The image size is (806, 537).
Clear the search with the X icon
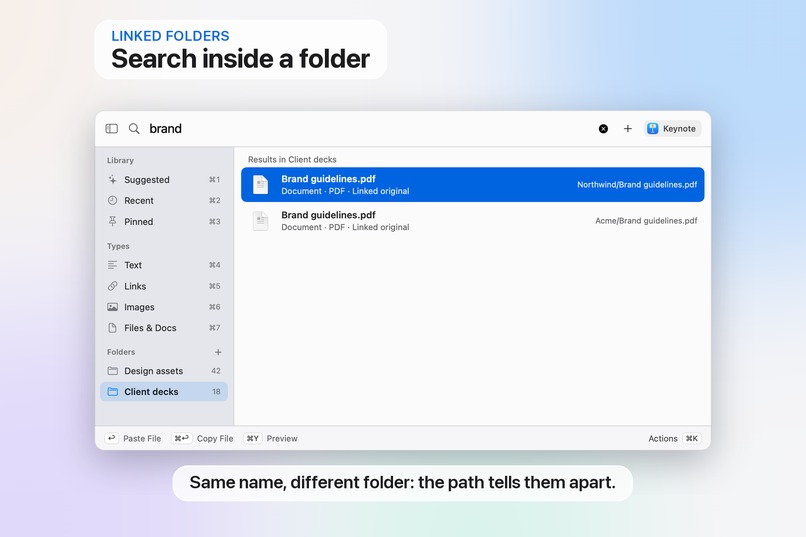[603, 128]
